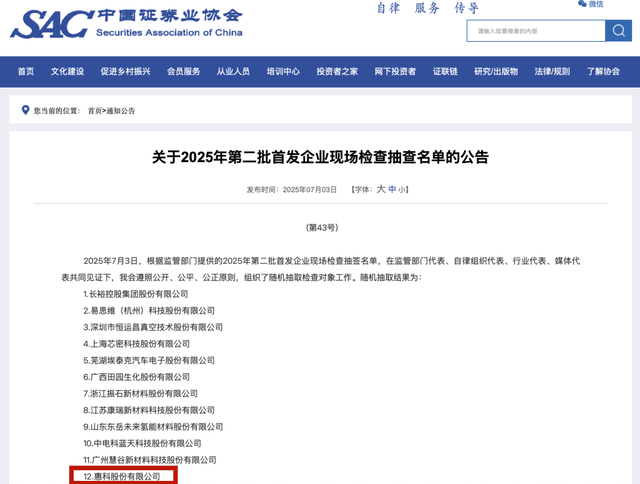This screenshot has height=484, width=640.
Task: Set font size to 大
Action: pyautogui.click(x=381, y=189)
